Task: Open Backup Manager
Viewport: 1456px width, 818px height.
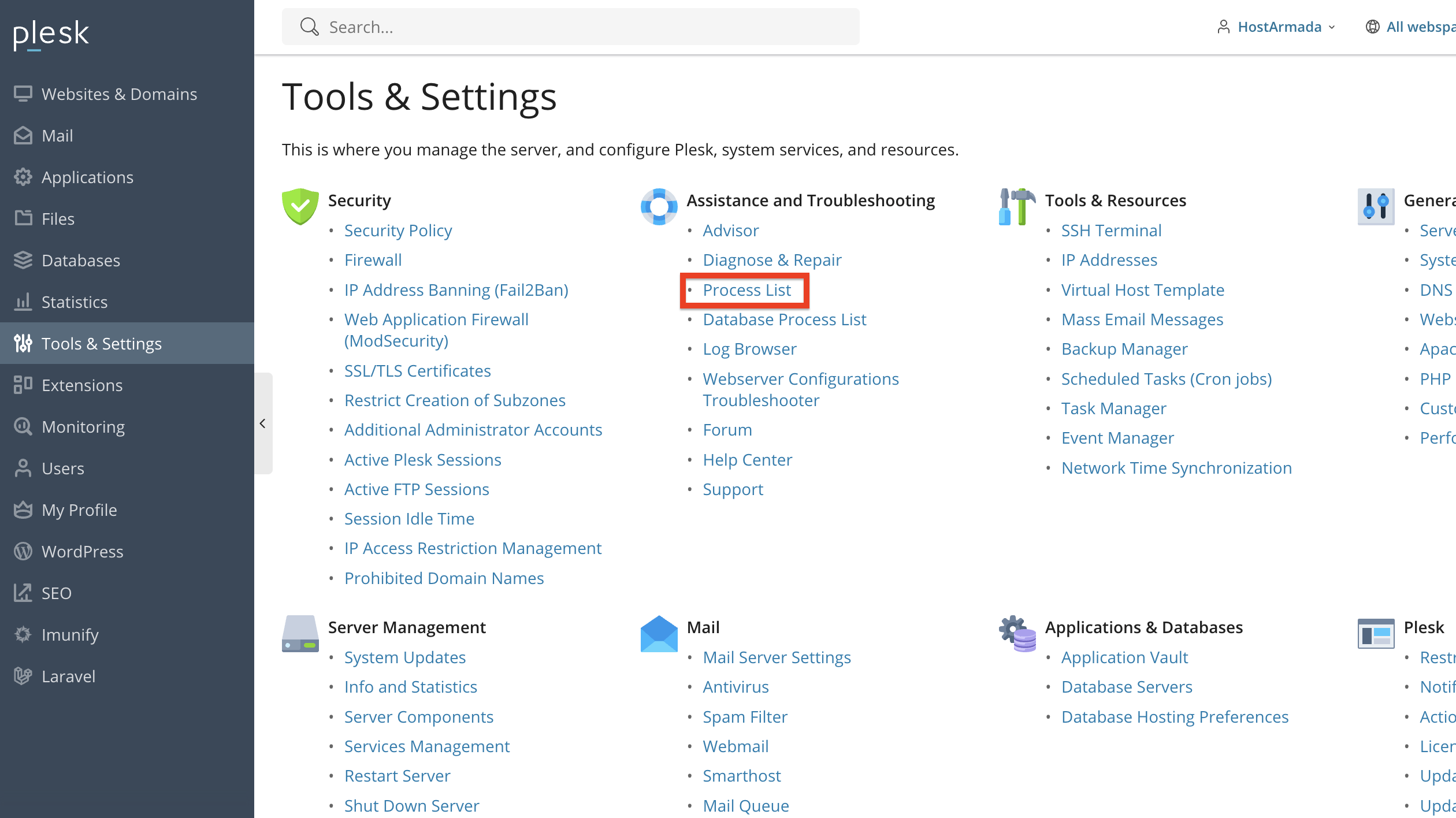Action: pos(1124,349)
